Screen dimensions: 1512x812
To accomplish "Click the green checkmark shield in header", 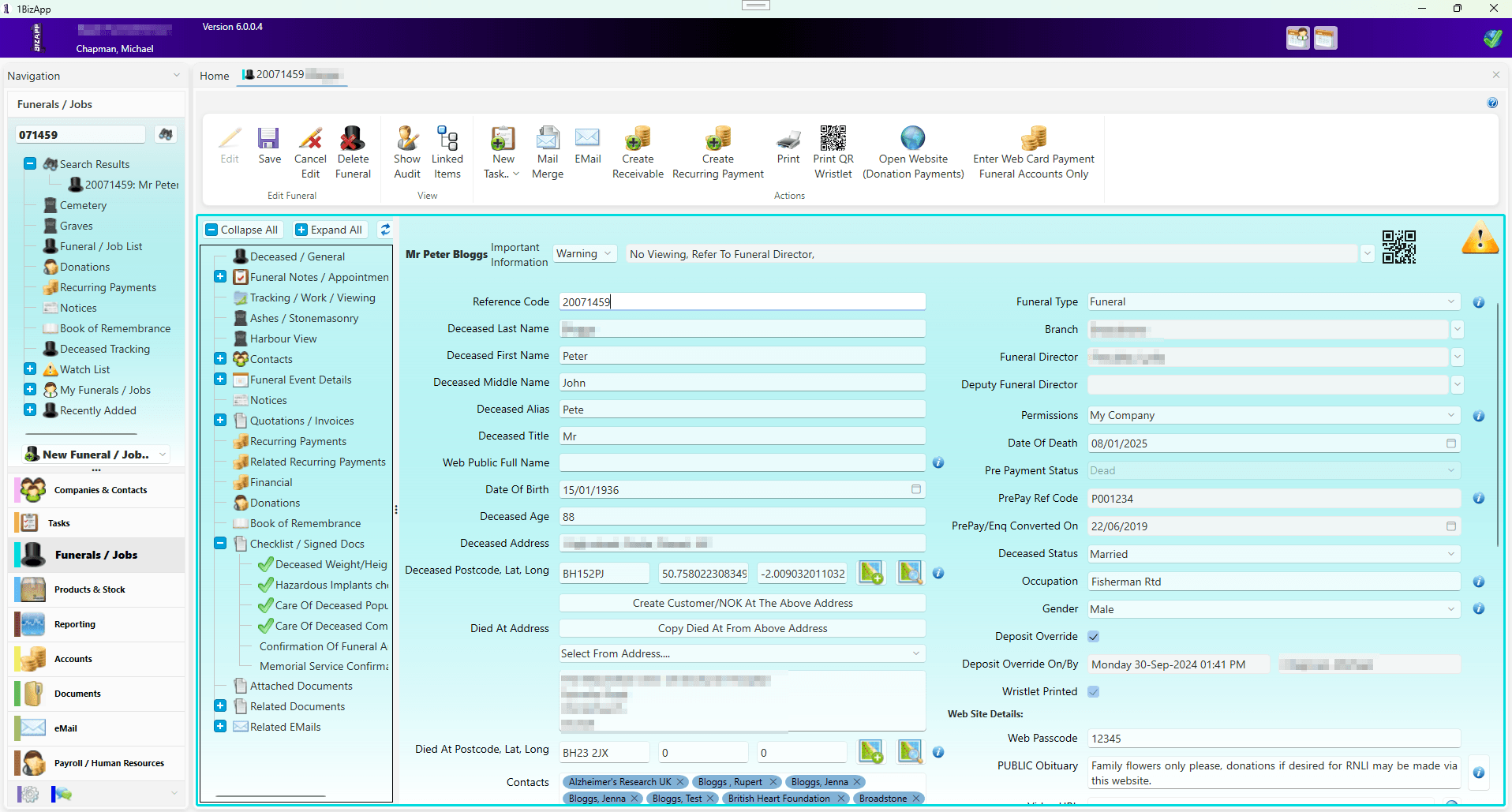I will pyautogui.click(x=1492, y=38).
